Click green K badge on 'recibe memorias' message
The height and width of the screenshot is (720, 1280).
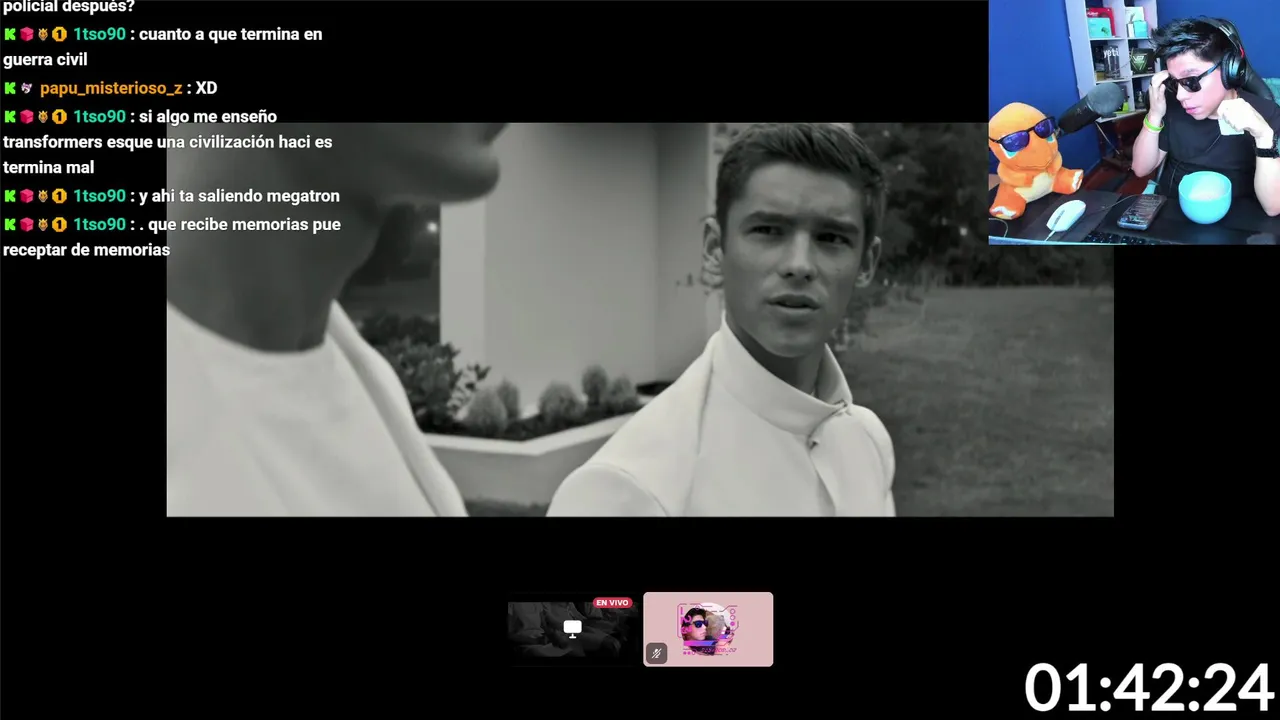[10, 225]
